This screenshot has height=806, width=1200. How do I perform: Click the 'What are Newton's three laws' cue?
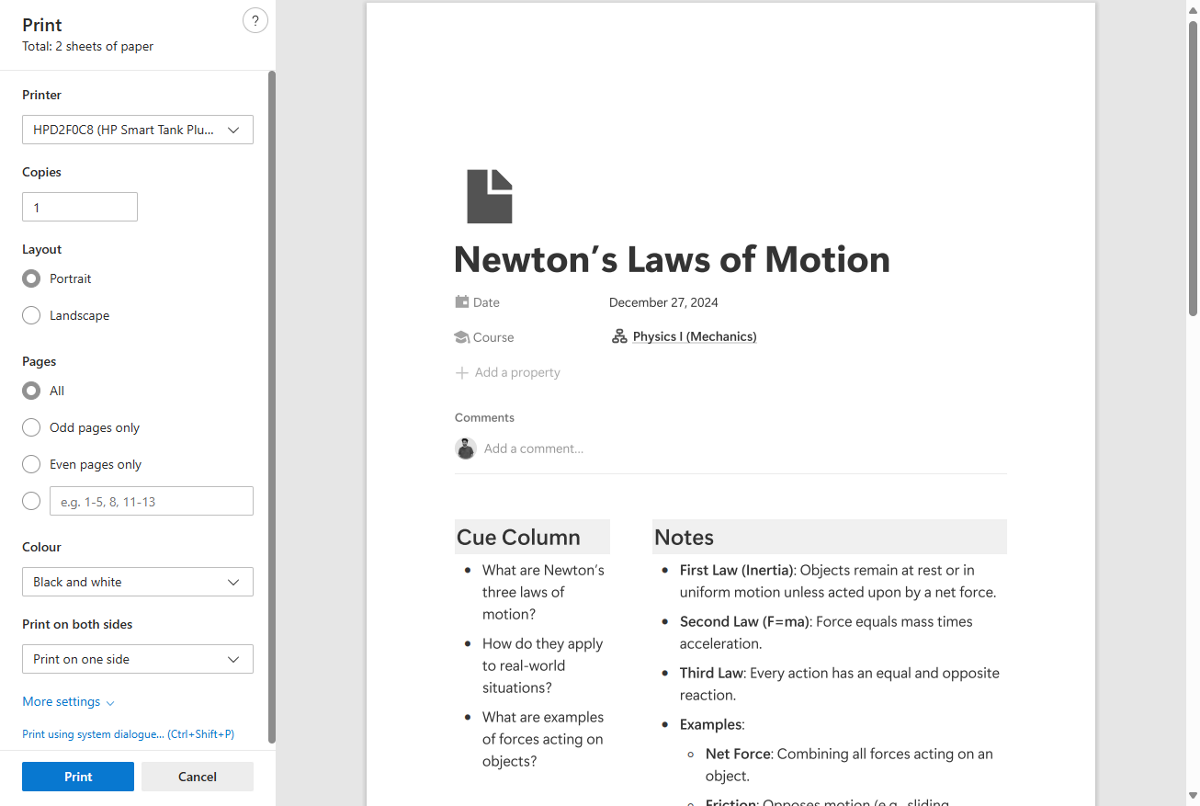click(x=543, y=592)
